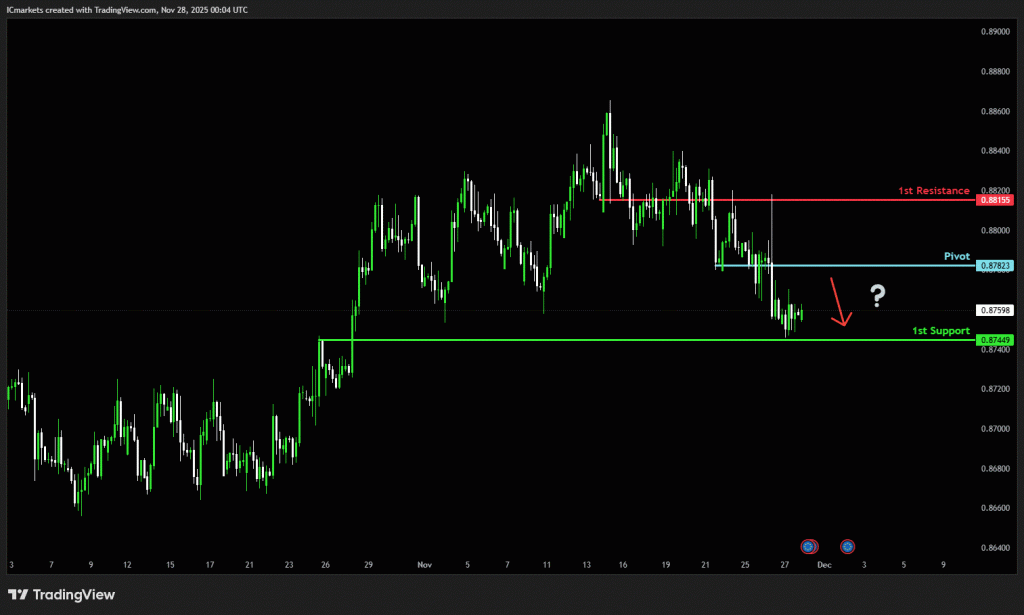Click Dec on the date axis
Viewport: 1024px width, 615px height.
coord(823,565)
